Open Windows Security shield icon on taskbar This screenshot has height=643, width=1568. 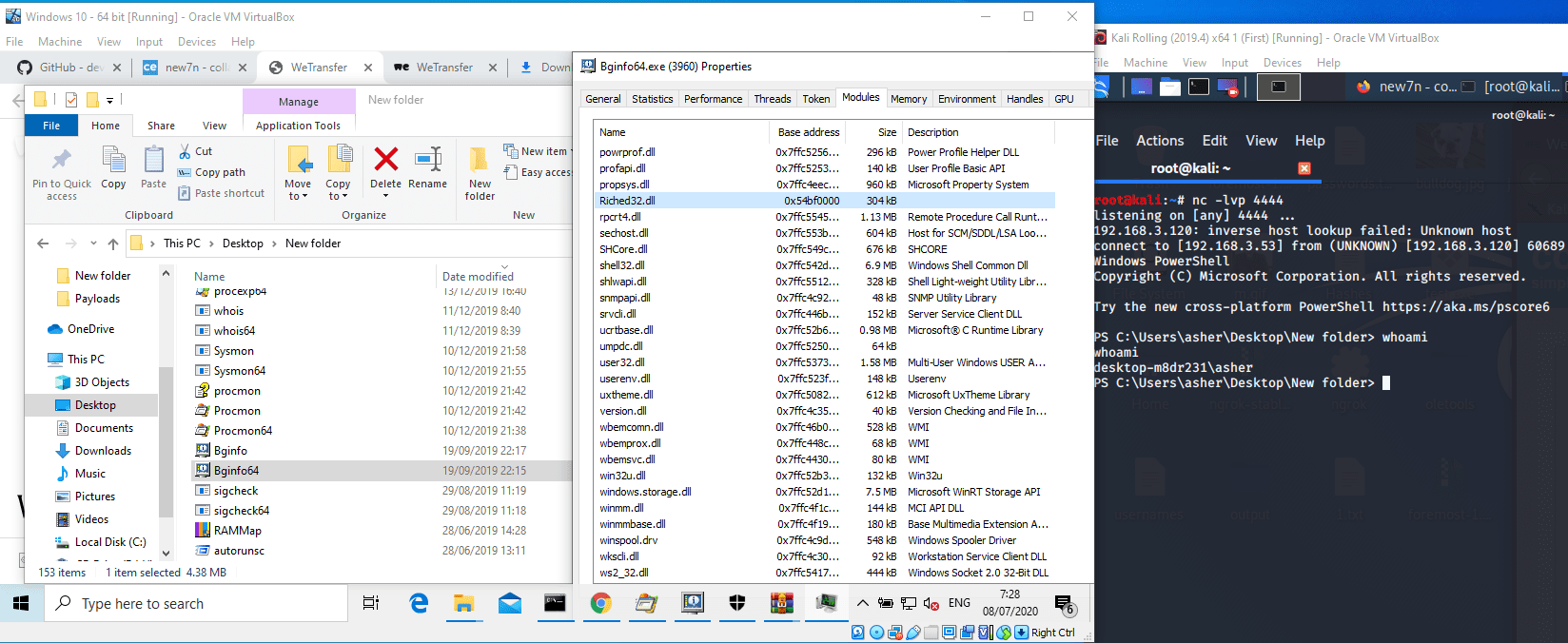point(737,603)
